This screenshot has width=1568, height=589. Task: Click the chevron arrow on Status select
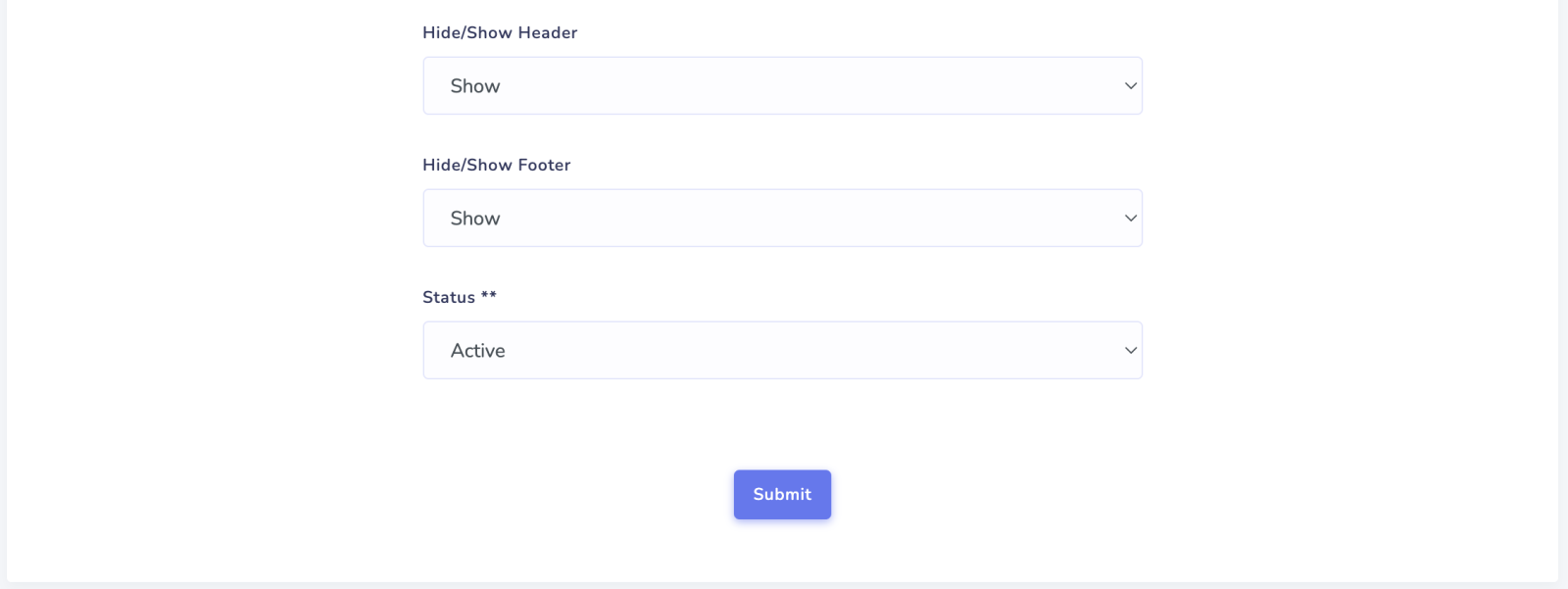1130,351
